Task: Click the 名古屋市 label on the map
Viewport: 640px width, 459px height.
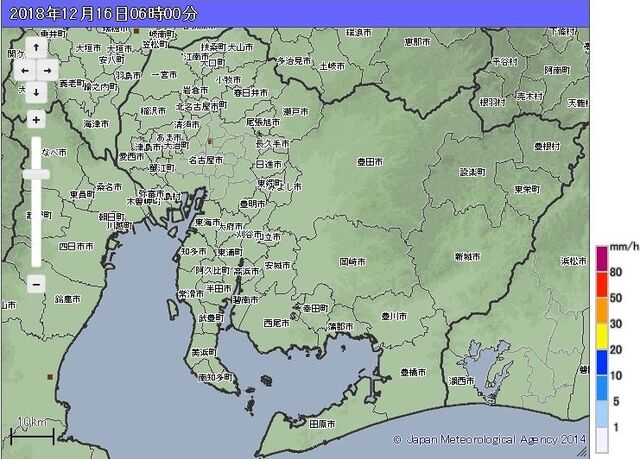Action: pos(206,160)
